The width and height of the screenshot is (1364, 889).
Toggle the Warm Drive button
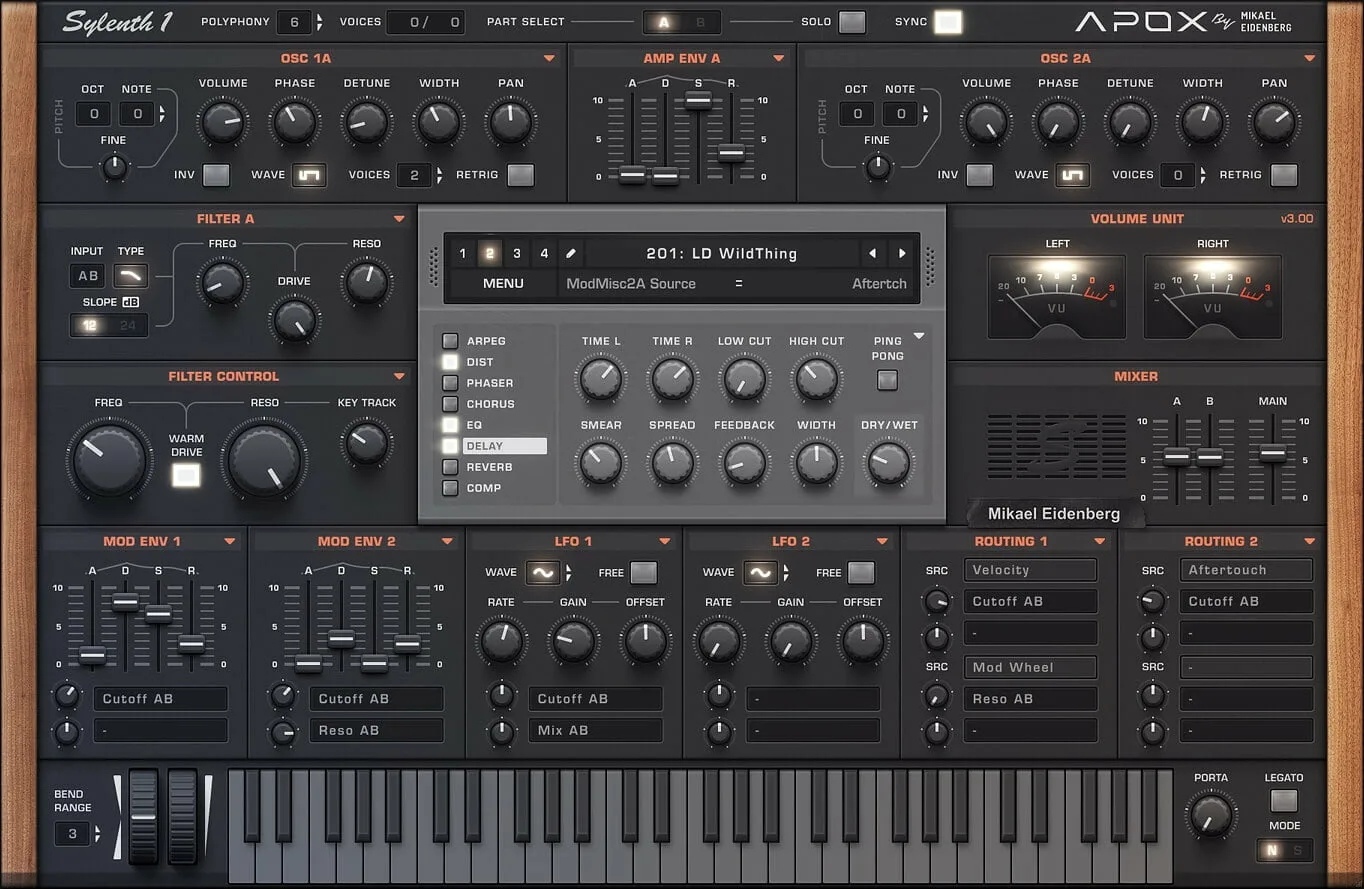186,475
